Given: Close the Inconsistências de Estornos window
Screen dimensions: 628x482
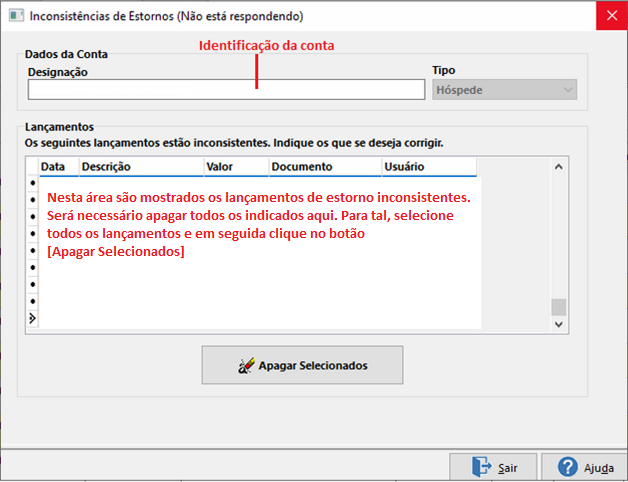Looking at the screenshot, I should (x=612, y=16).
